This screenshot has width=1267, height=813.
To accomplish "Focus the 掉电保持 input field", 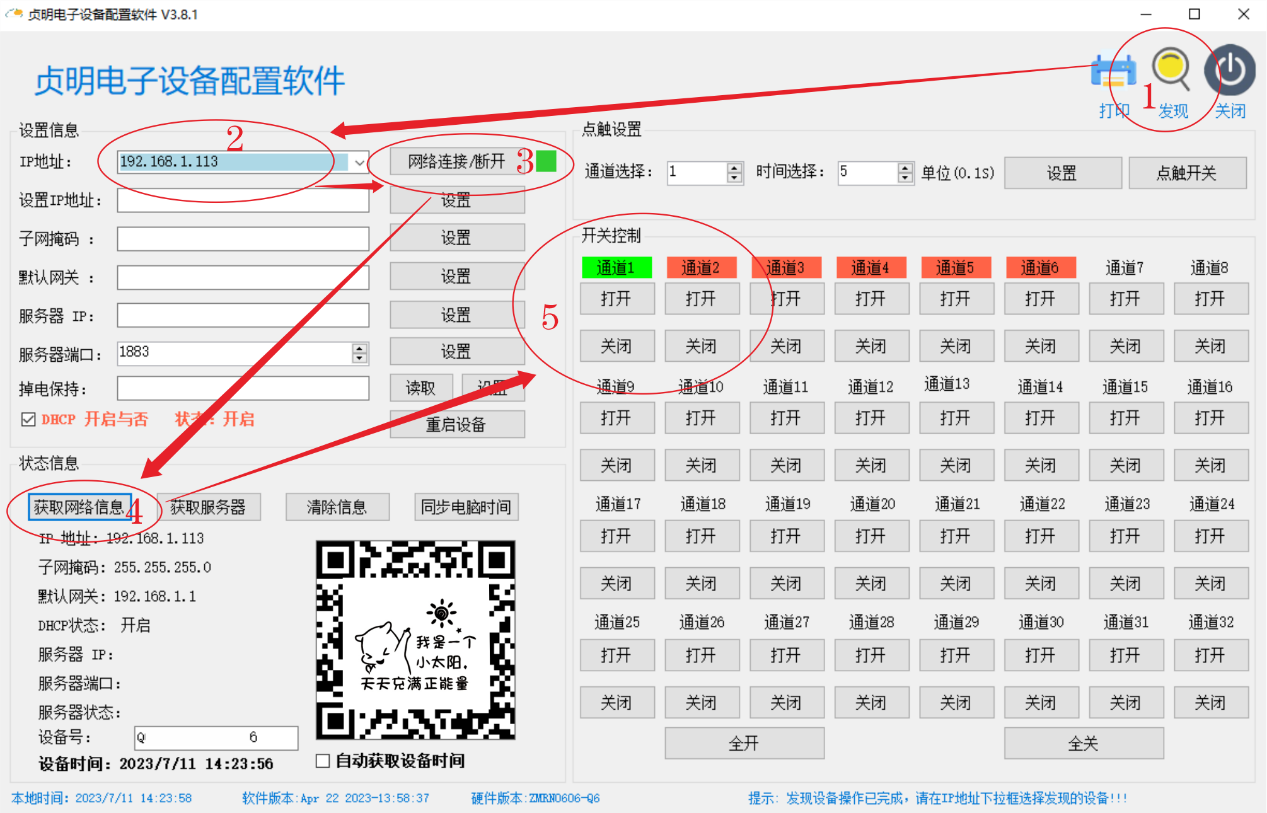I will coord(243,388).
